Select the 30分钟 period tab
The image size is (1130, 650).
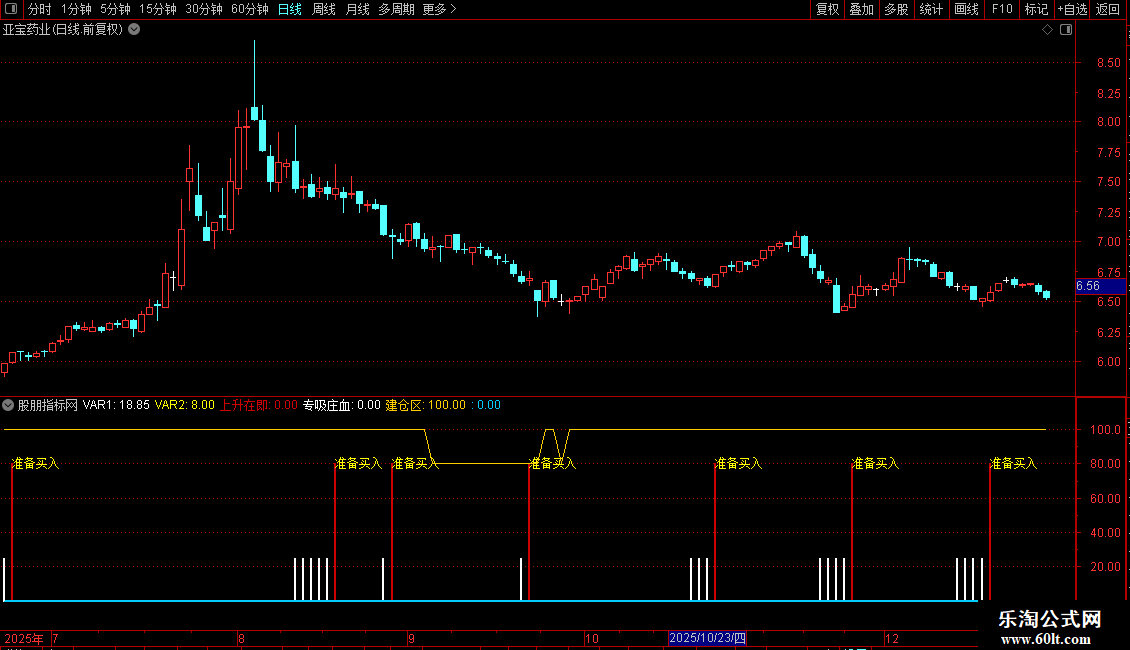pos(204,9)
